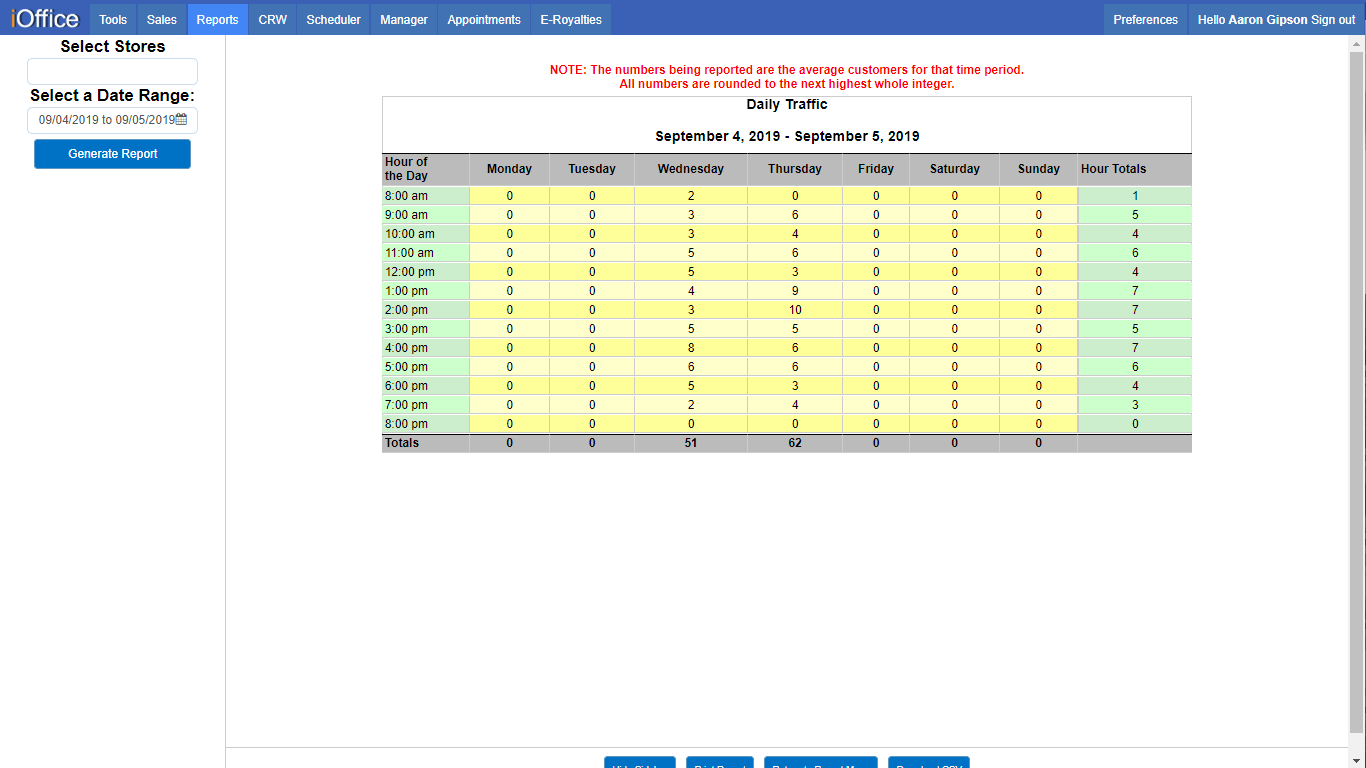Click Wednesday value 6 in 5:00 pm row

pos(691,367)
